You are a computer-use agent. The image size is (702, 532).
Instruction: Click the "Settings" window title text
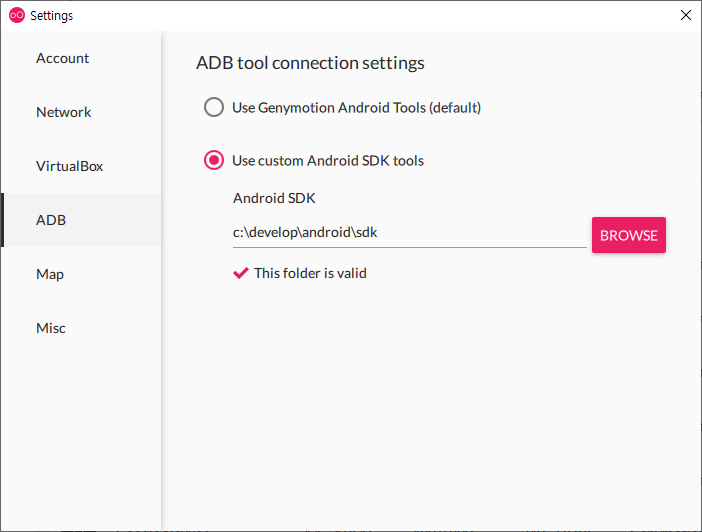[52, 16]
